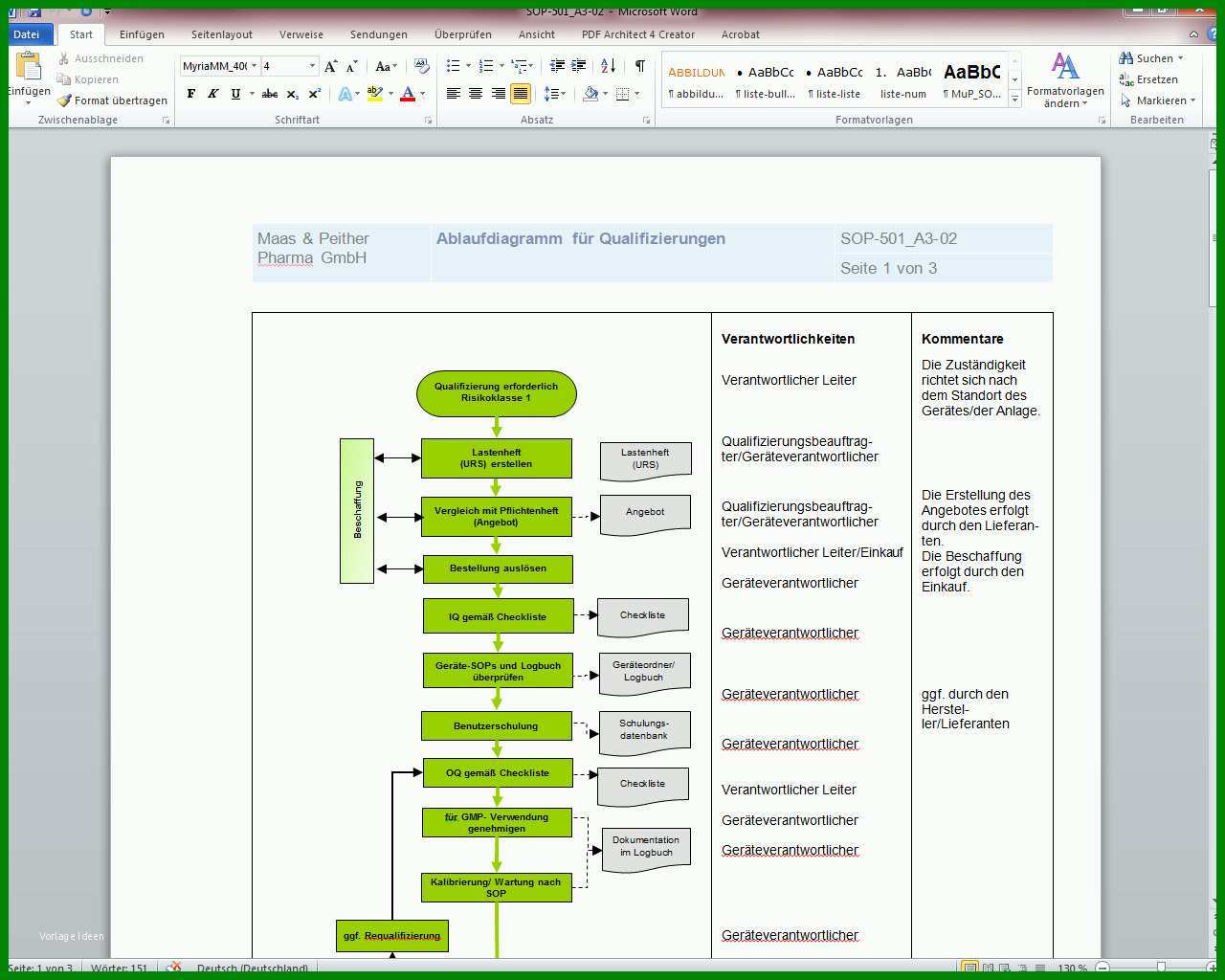
Task: Click Suchen to find text
Action: click(1151, 58)
